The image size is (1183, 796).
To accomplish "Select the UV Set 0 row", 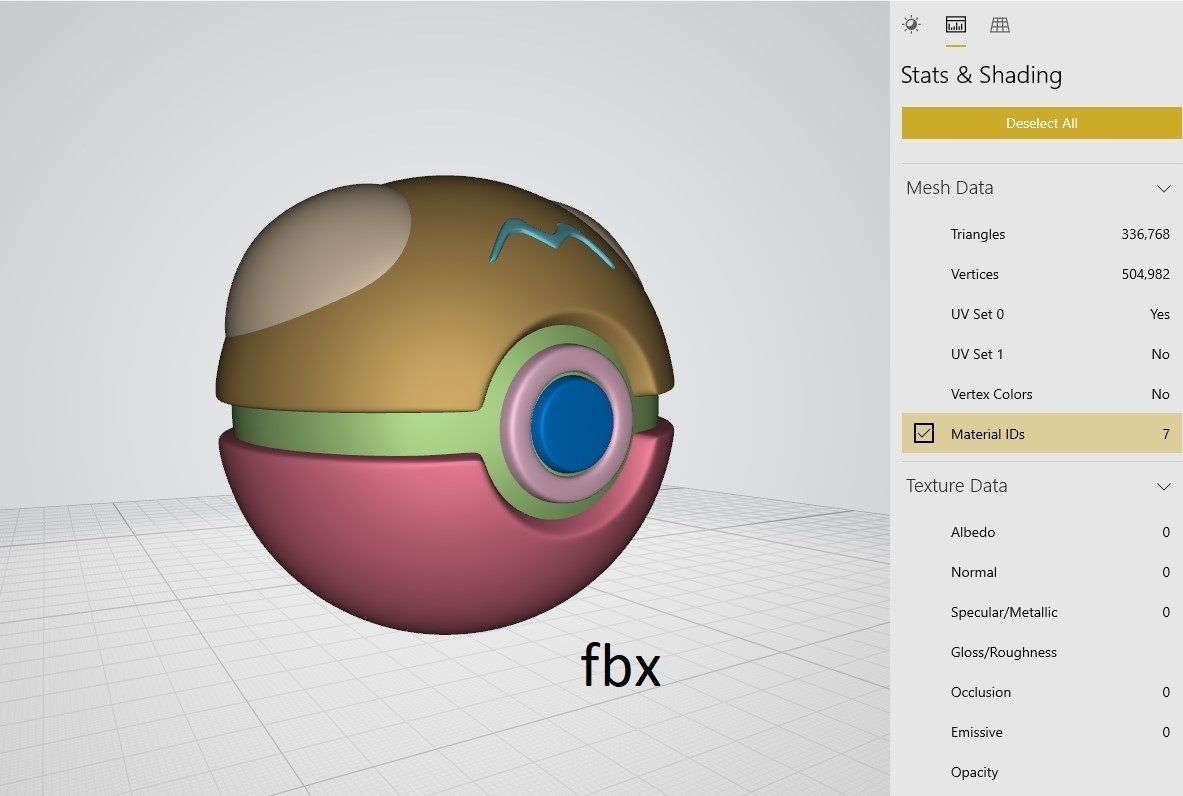I will click(1041, 314).
